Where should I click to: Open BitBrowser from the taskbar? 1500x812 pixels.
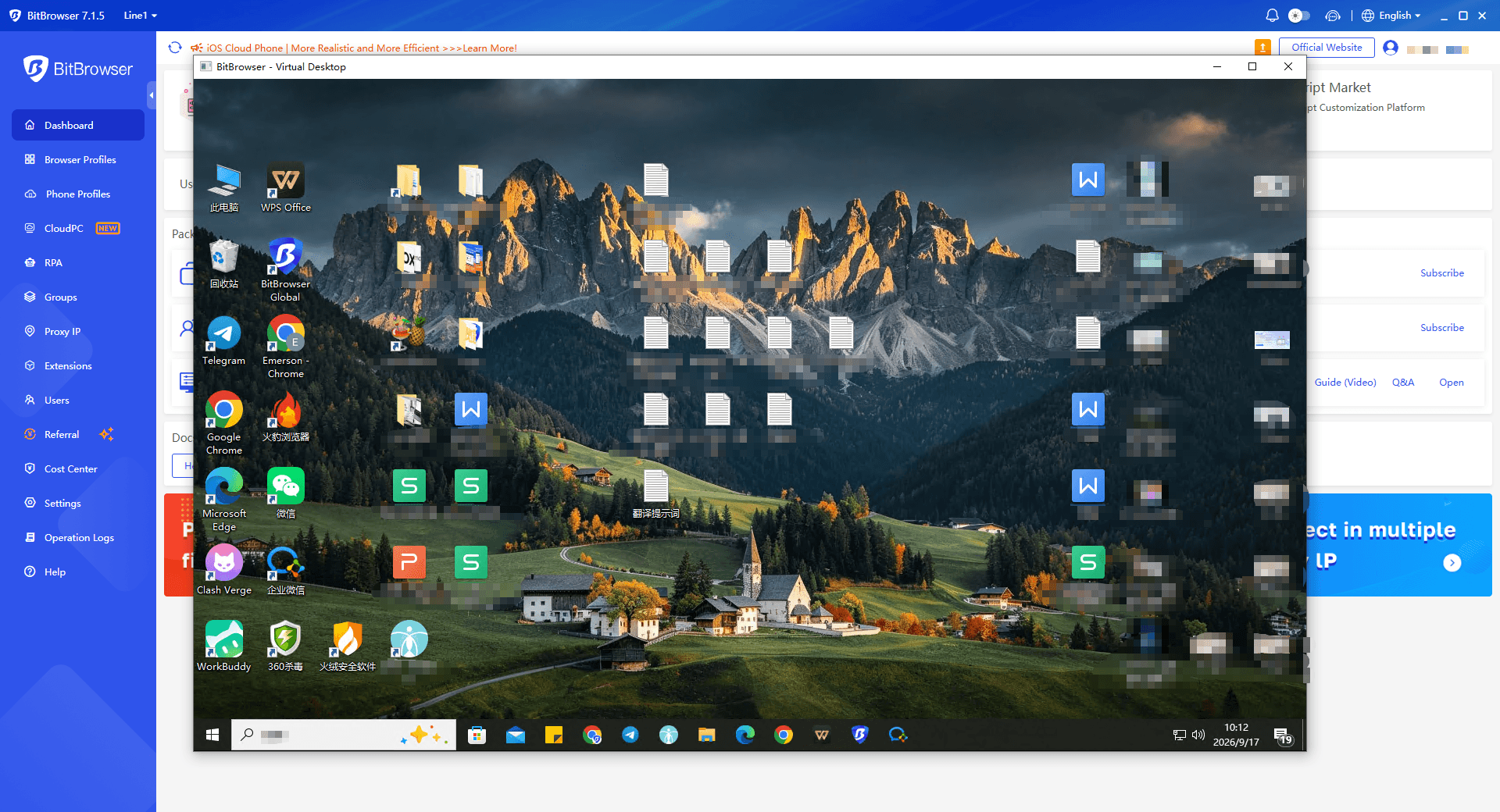860,735
